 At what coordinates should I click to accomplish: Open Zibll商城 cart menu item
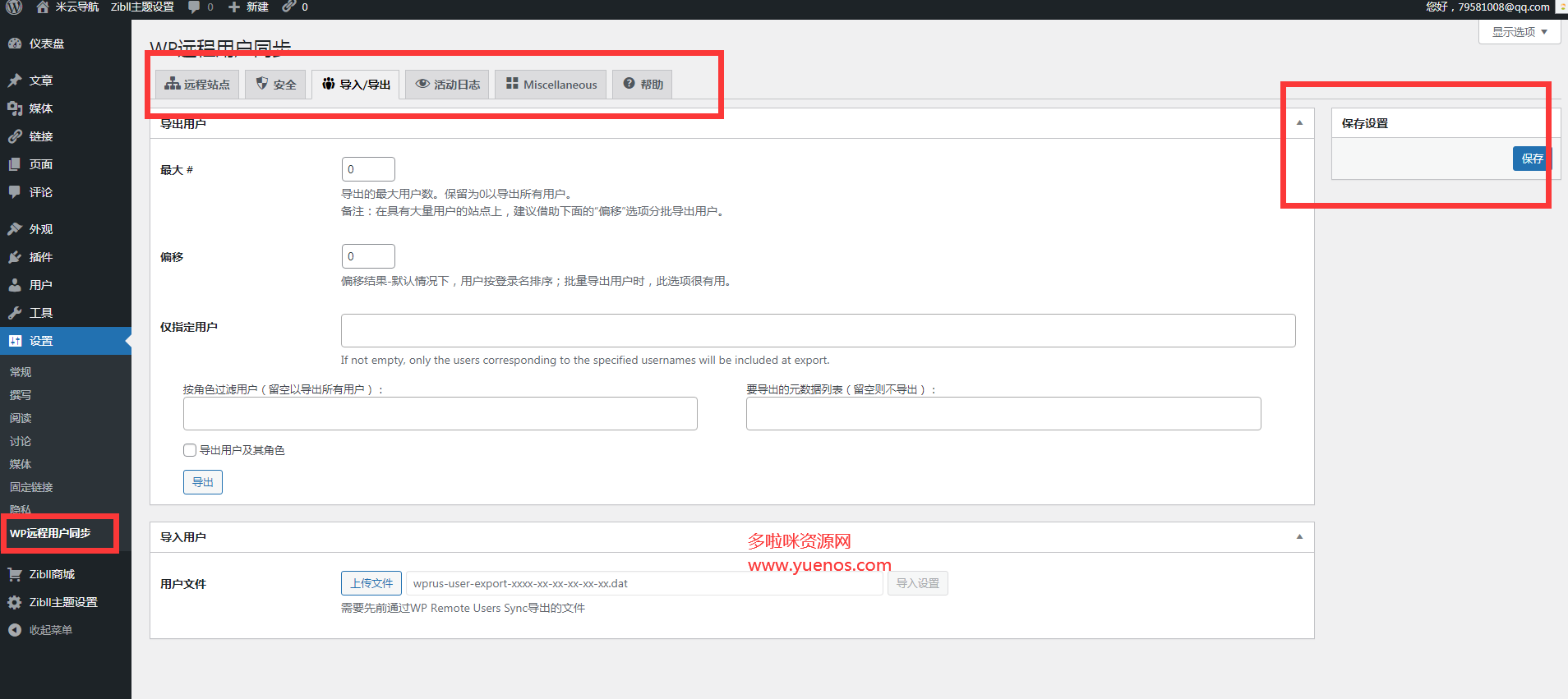(x=66, y=574)
